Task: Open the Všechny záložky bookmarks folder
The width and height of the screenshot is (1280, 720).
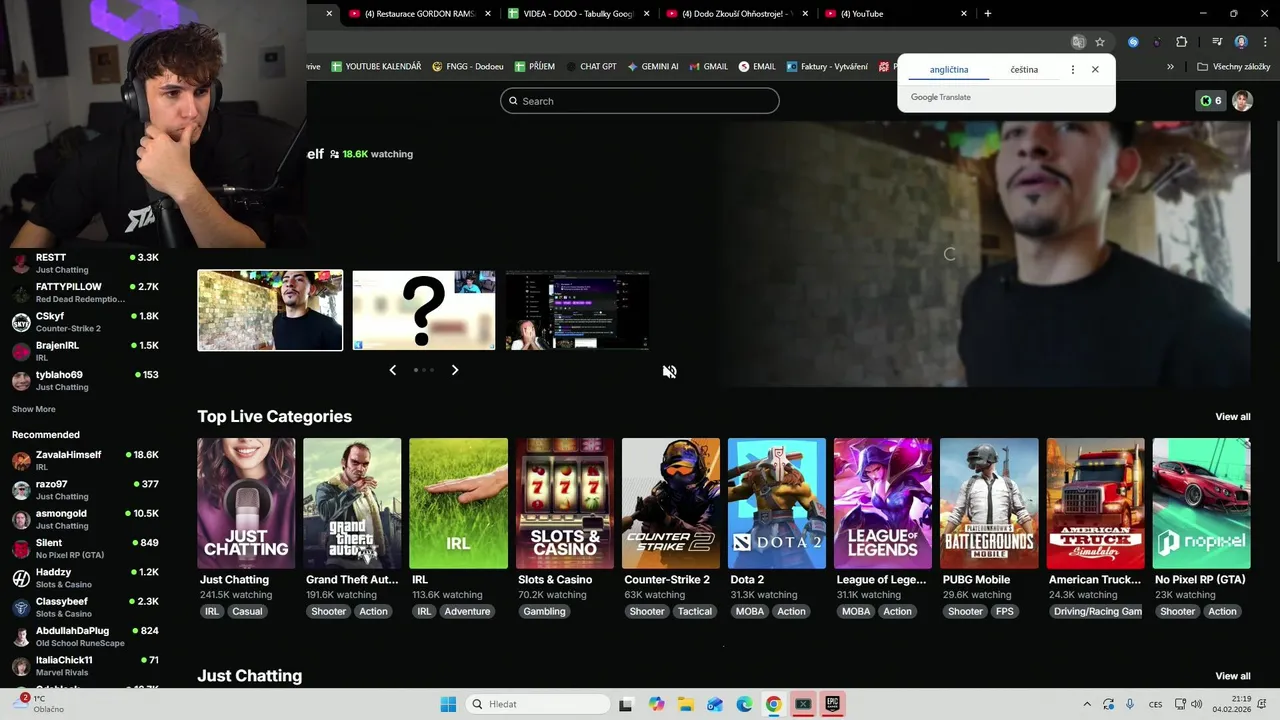Action: point(1233,67)
